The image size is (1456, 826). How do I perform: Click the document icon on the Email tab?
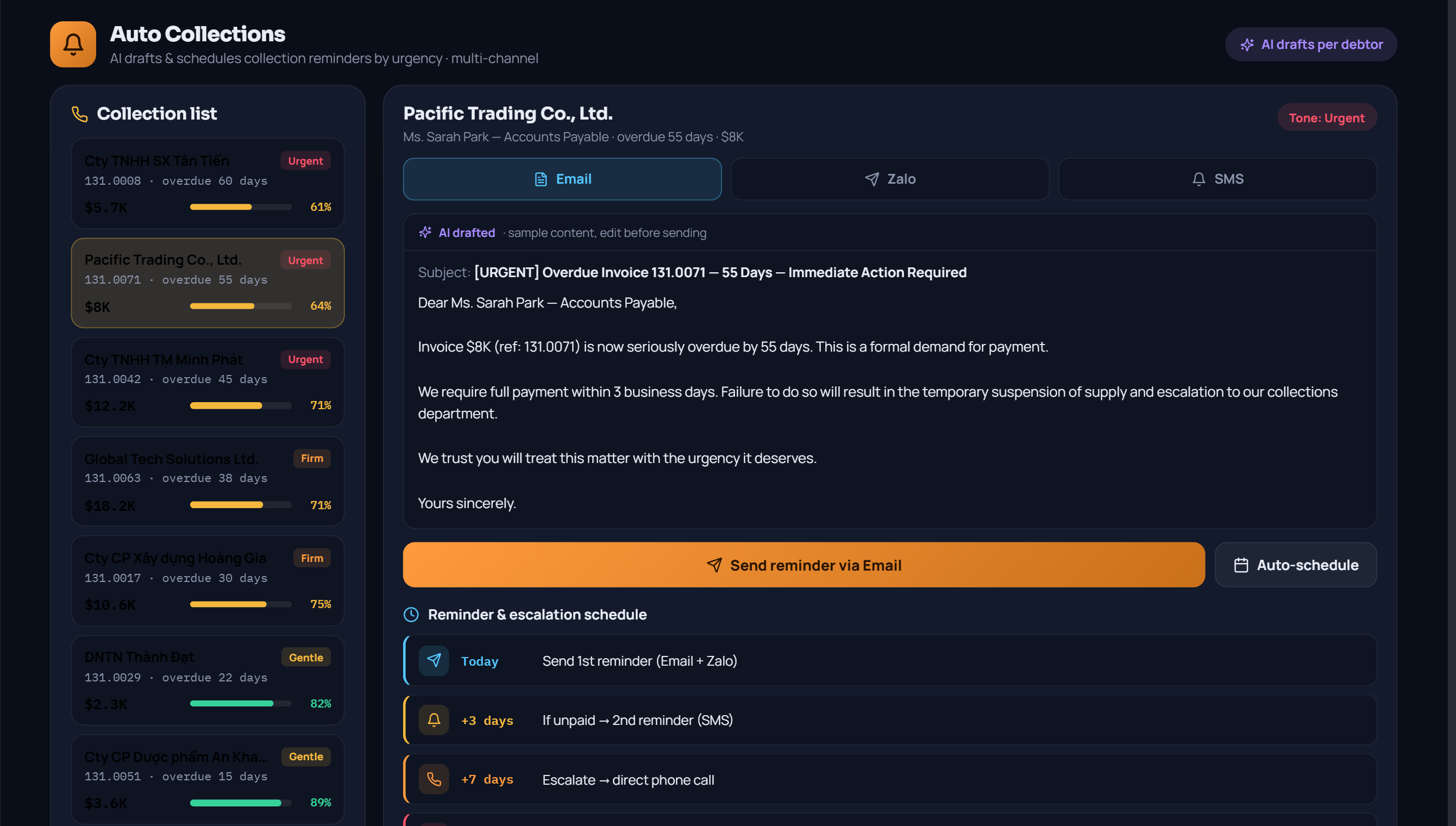(x=541, y=179)
